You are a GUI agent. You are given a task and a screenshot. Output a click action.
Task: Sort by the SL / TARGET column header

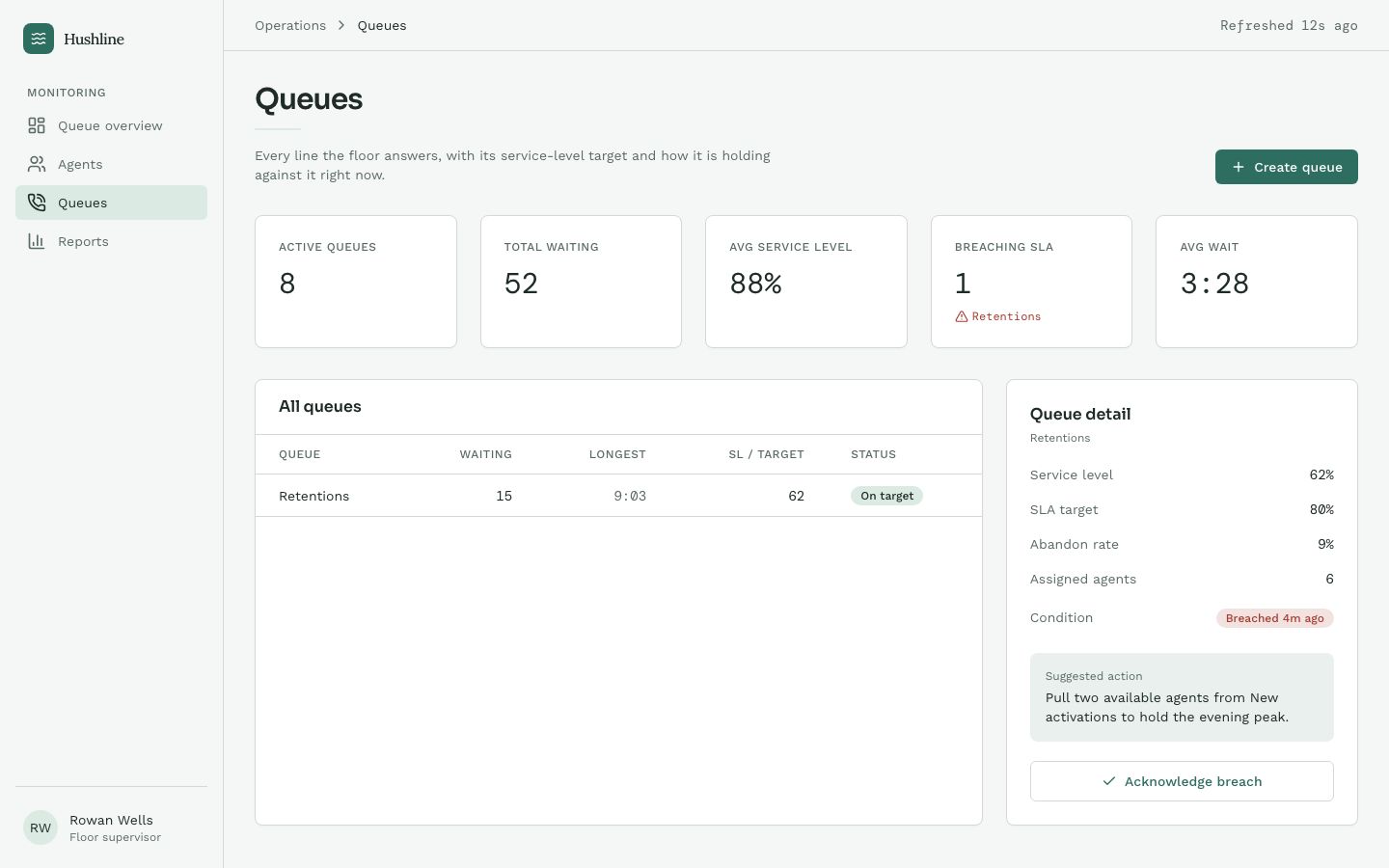coord(766,454)
